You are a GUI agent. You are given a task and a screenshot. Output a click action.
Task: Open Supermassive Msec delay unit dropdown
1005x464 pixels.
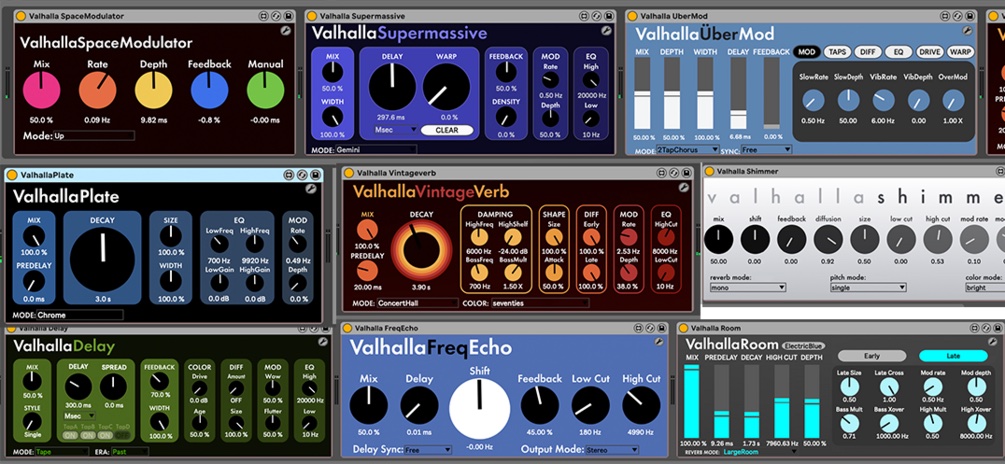[396, 129]
